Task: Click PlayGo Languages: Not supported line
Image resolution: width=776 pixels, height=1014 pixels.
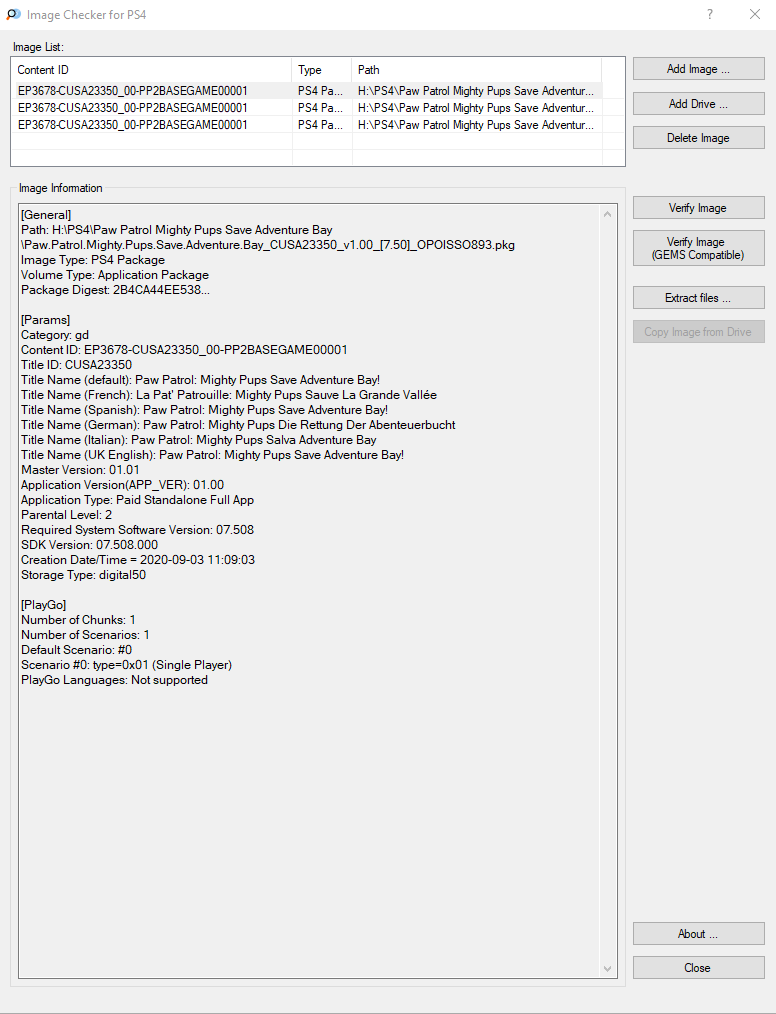Action: pos(114,680)
